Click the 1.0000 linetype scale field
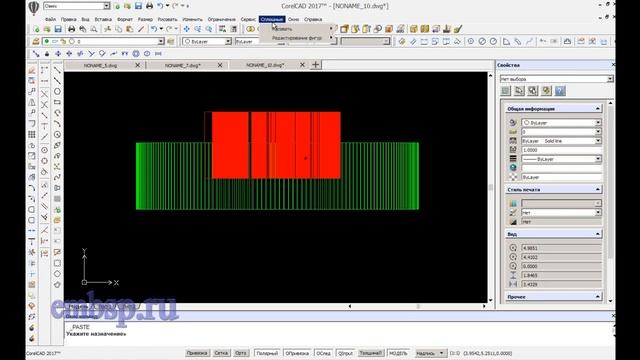This screenshot has width=640, height=360. [x=562, y=150]
